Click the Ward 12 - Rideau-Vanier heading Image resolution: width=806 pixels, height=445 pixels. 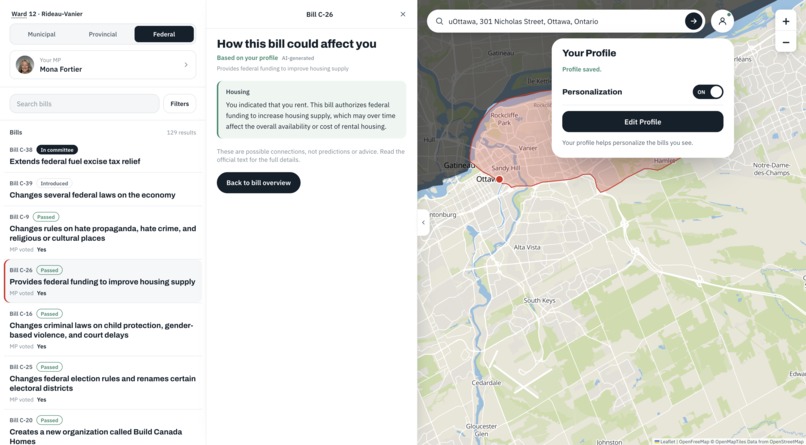pyautogui.click(x=47, y=14)
